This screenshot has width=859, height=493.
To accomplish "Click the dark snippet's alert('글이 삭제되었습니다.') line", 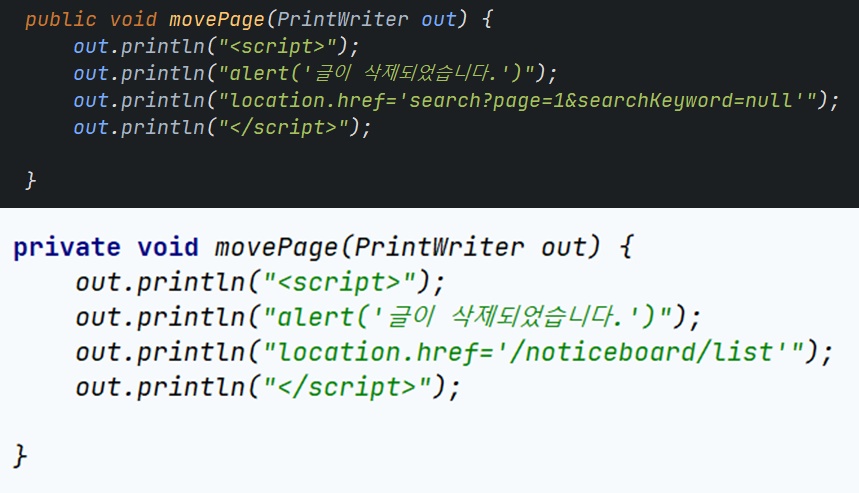I will tap(315, 73).
